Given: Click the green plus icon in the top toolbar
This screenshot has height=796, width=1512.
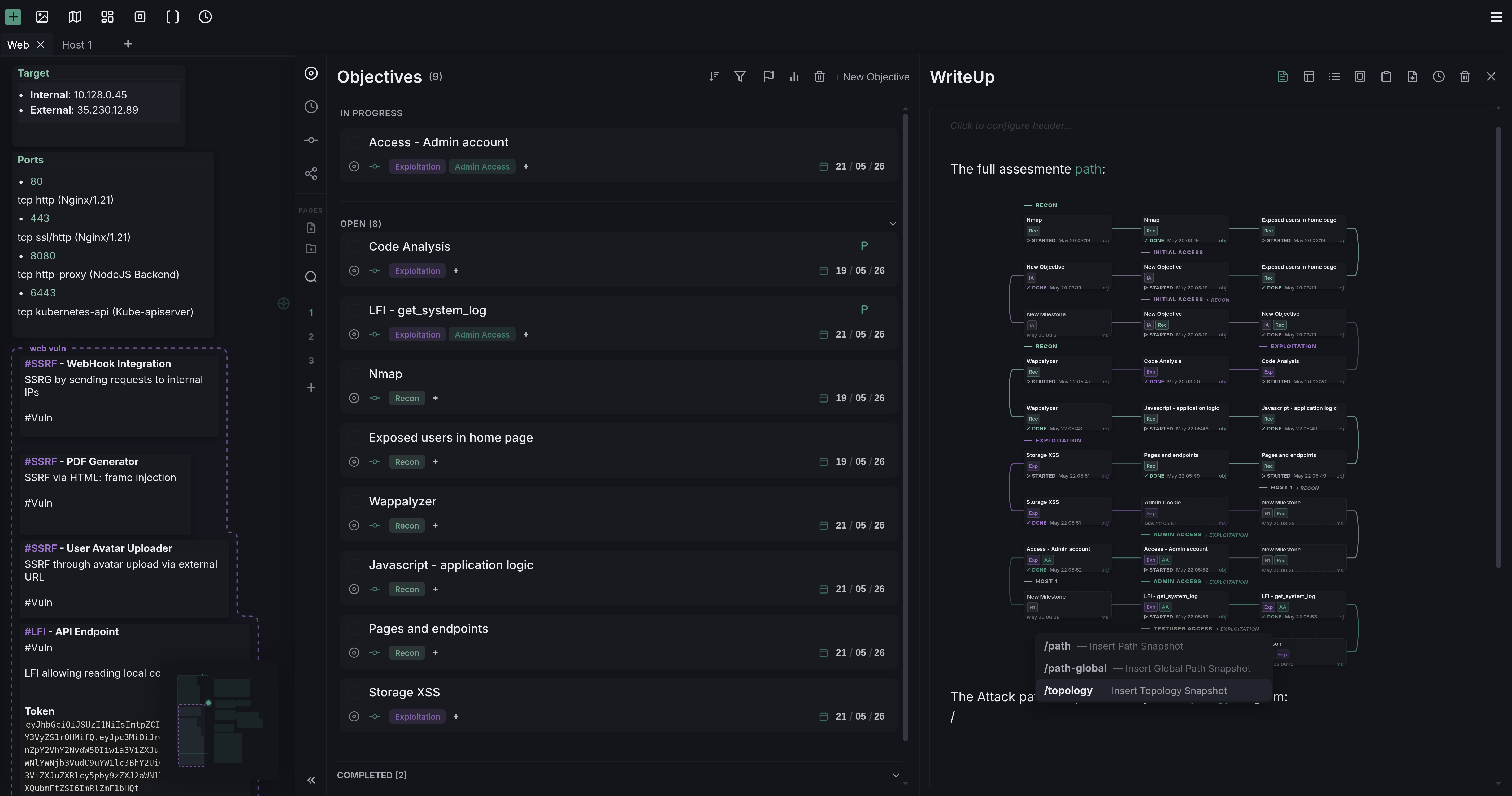Looking at the screenshot, I should click(x=13, y=16).
